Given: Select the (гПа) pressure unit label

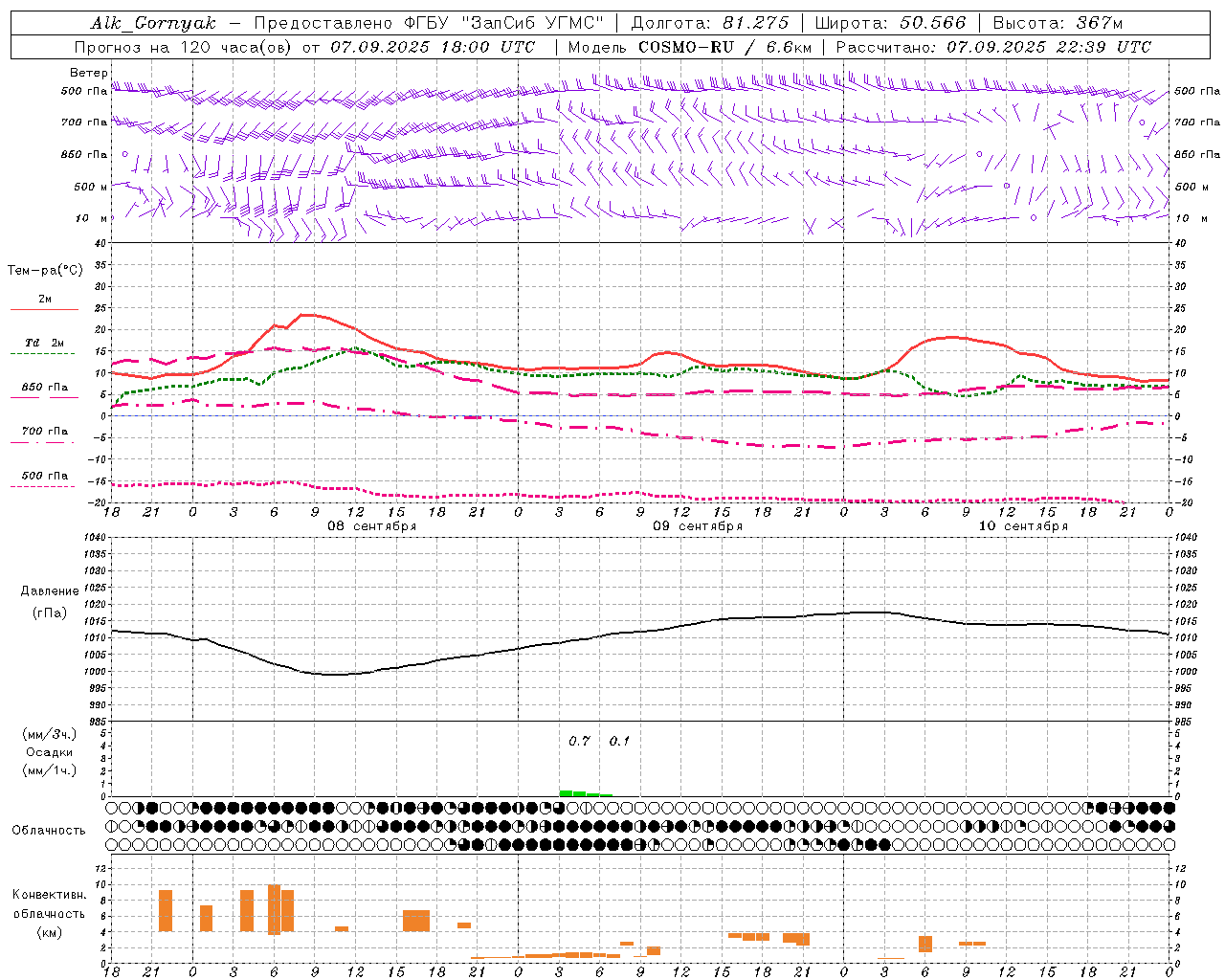Looking at the screenshot, I should tap(49, 613).
